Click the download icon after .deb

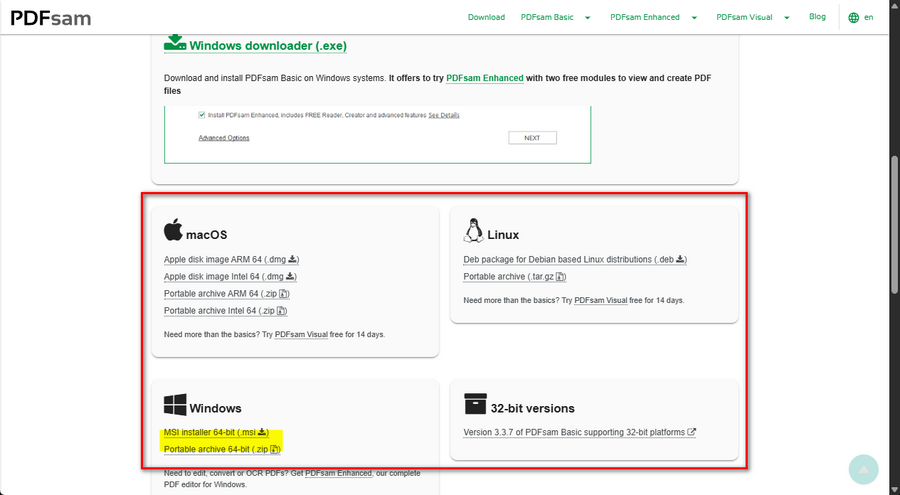[680, 259]
